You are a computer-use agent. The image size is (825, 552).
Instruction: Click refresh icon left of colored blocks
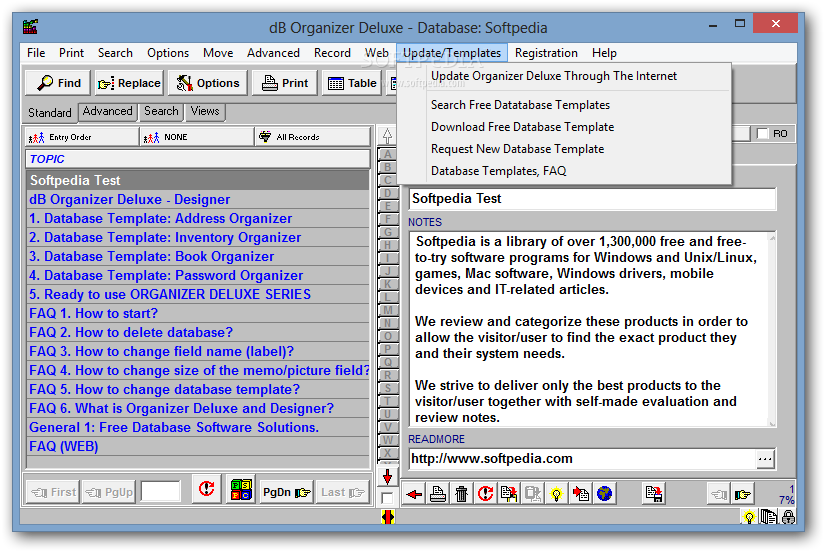coord(207,490)
